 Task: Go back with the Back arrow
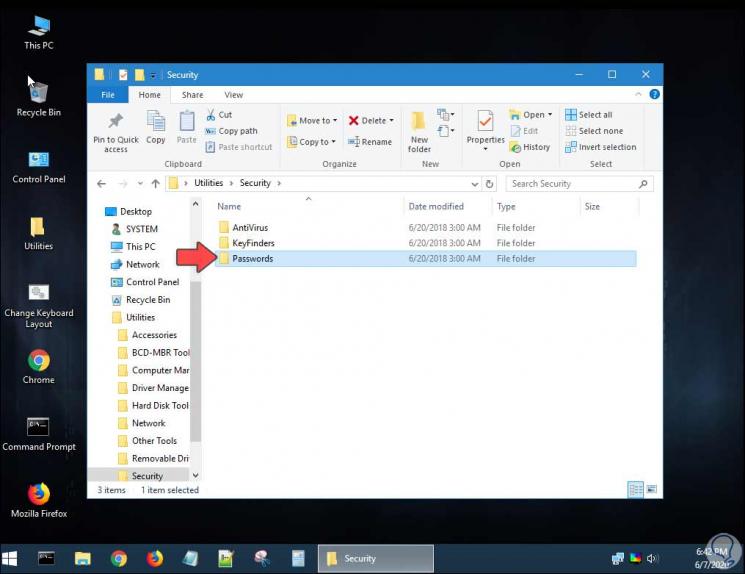point(101,183)
